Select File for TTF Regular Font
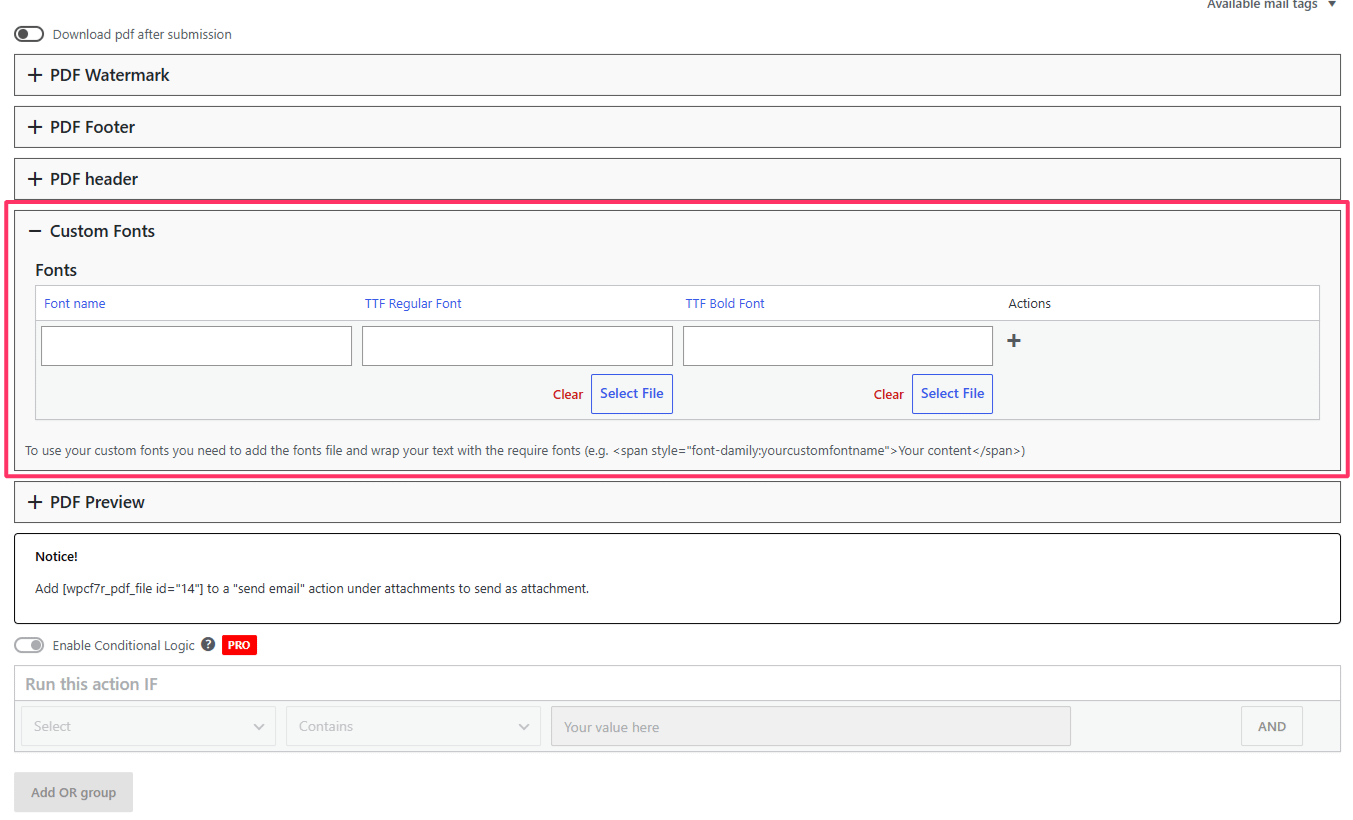 632,394
